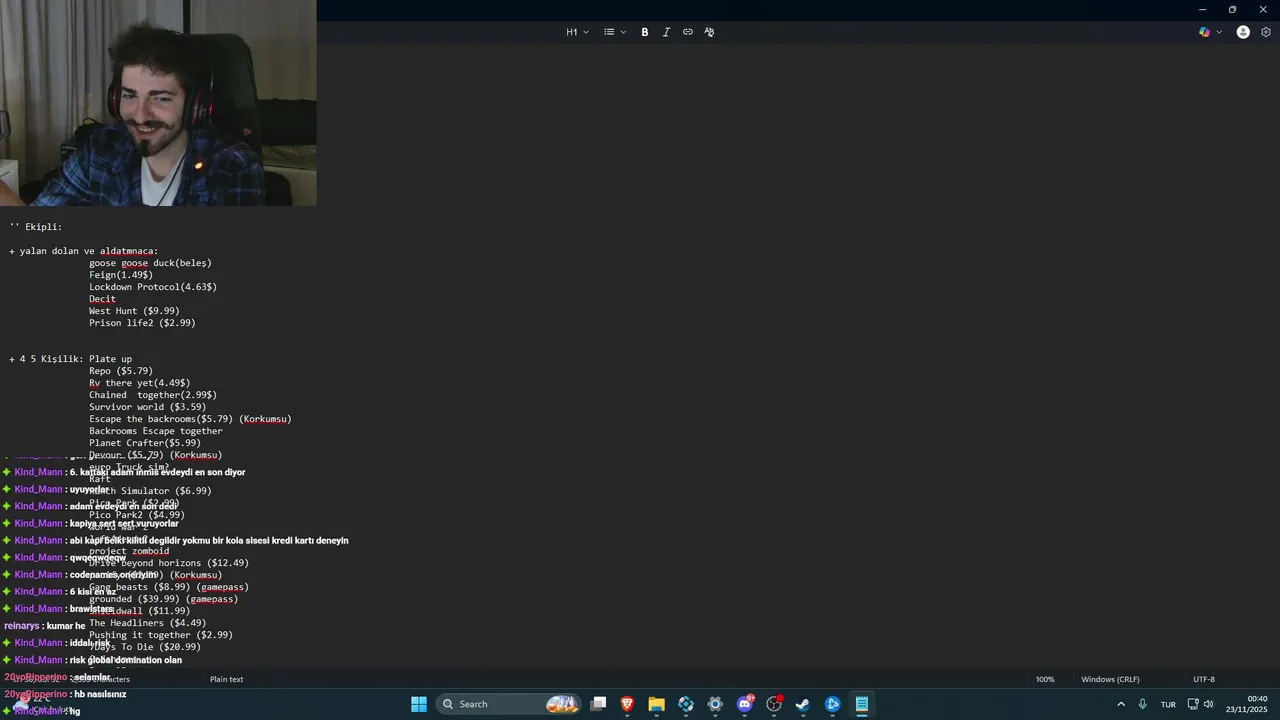Screen dimensions: 1280x720
Task: Expand the Copilot dropdown arrow
Action: tap(1219, 32)
